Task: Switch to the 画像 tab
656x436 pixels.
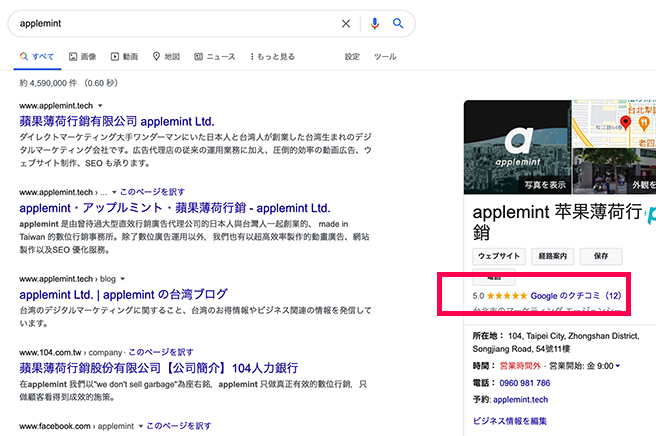Action: point(83,56)
